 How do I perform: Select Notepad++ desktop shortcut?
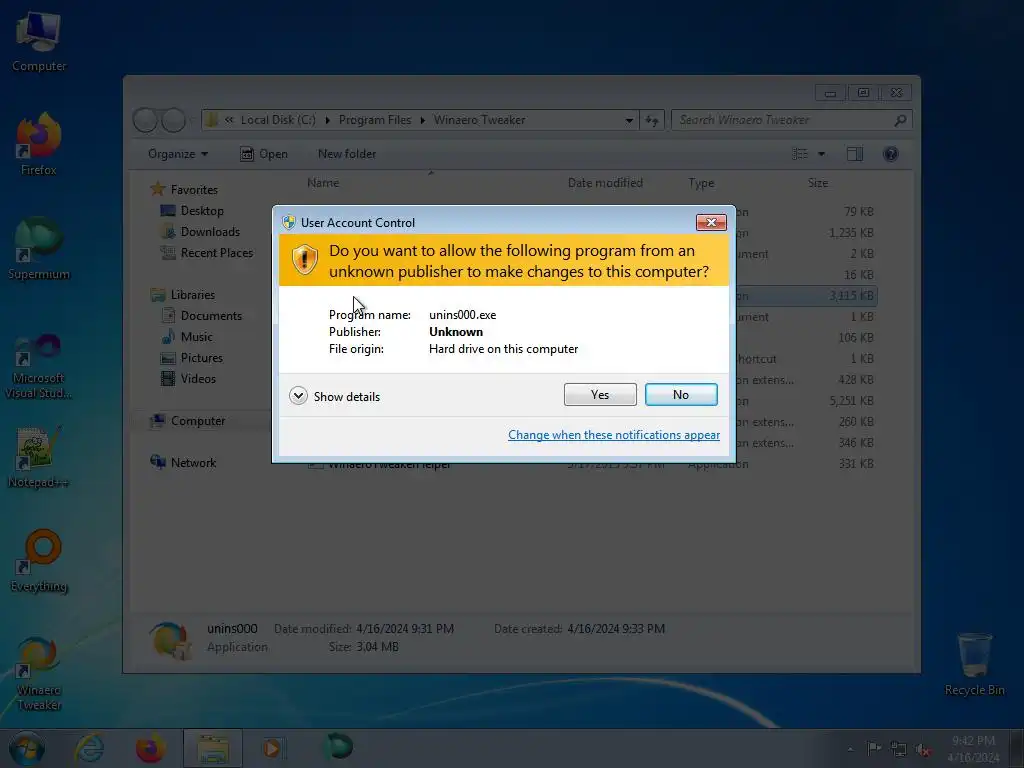39,457
